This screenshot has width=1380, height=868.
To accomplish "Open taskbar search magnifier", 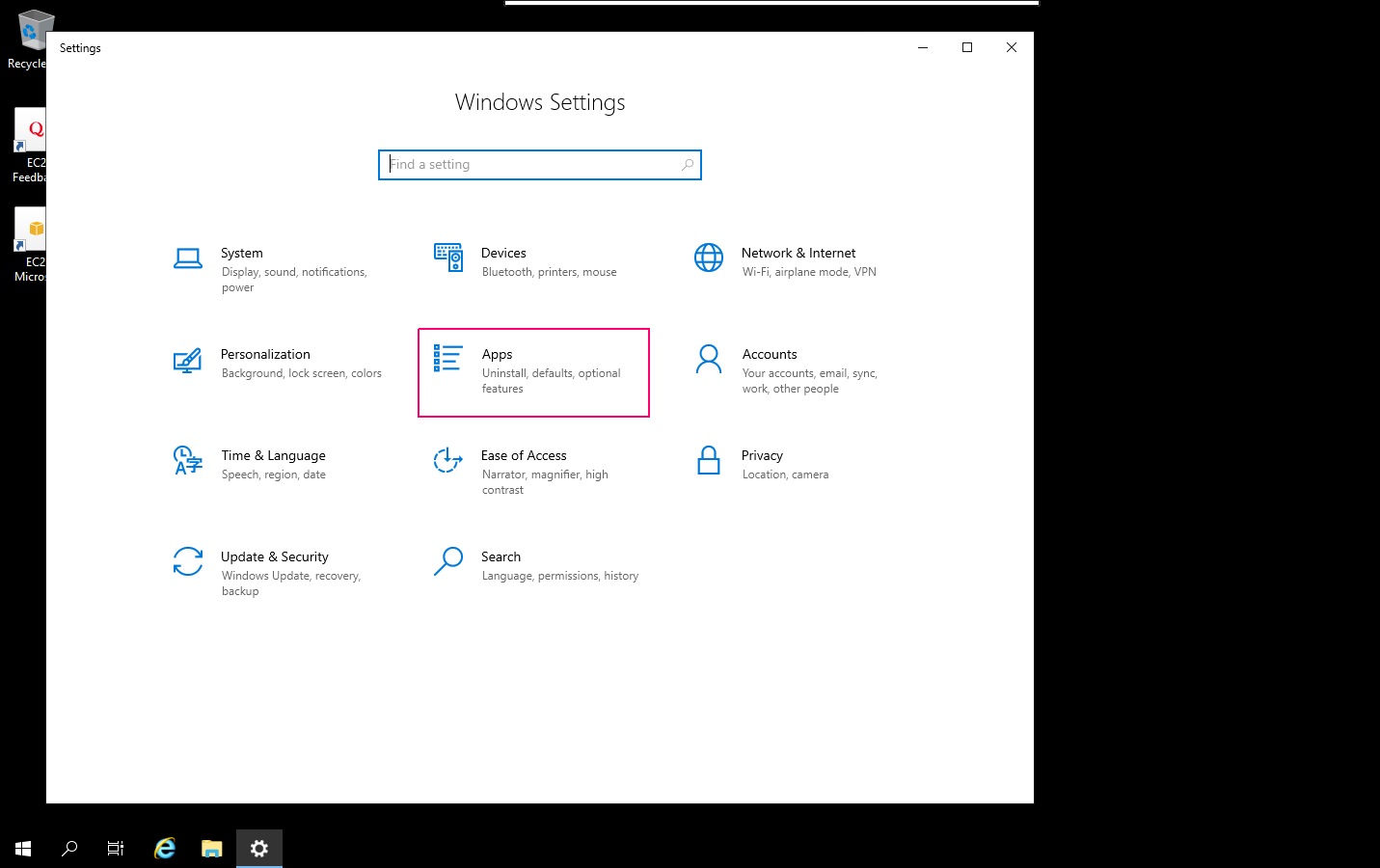I will pyautogui.click(x=69, y=849).
